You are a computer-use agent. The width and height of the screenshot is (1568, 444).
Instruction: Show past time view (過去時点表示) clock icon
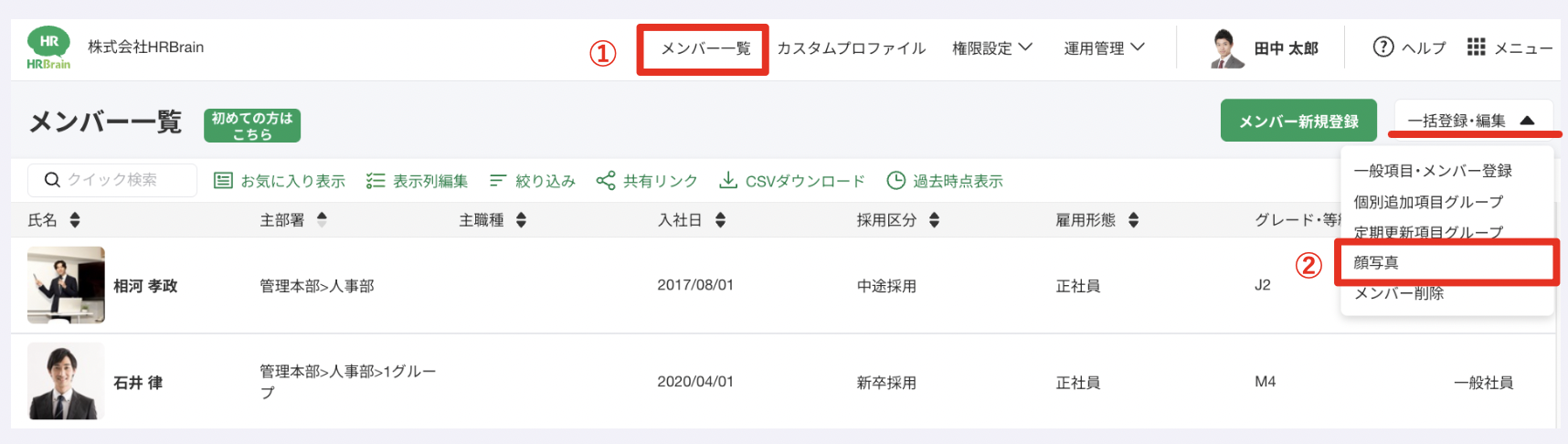click(896, 181)
